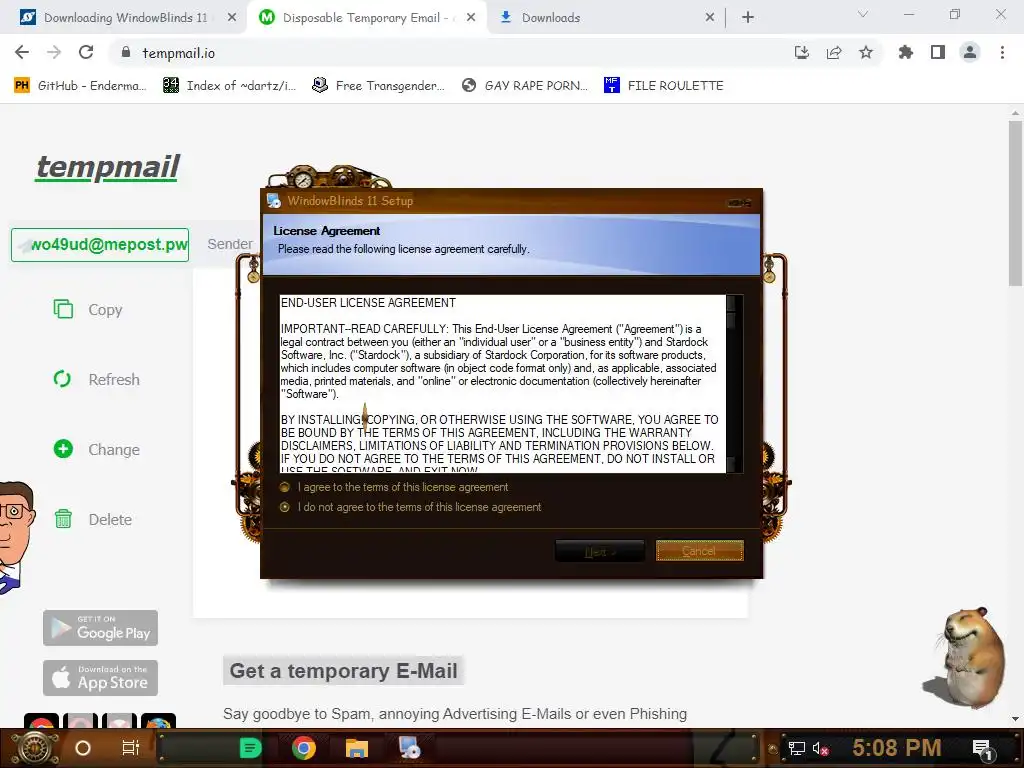Open the Get it on Google Play badge
Screen dimensions: 1024x768
point(101,628)
